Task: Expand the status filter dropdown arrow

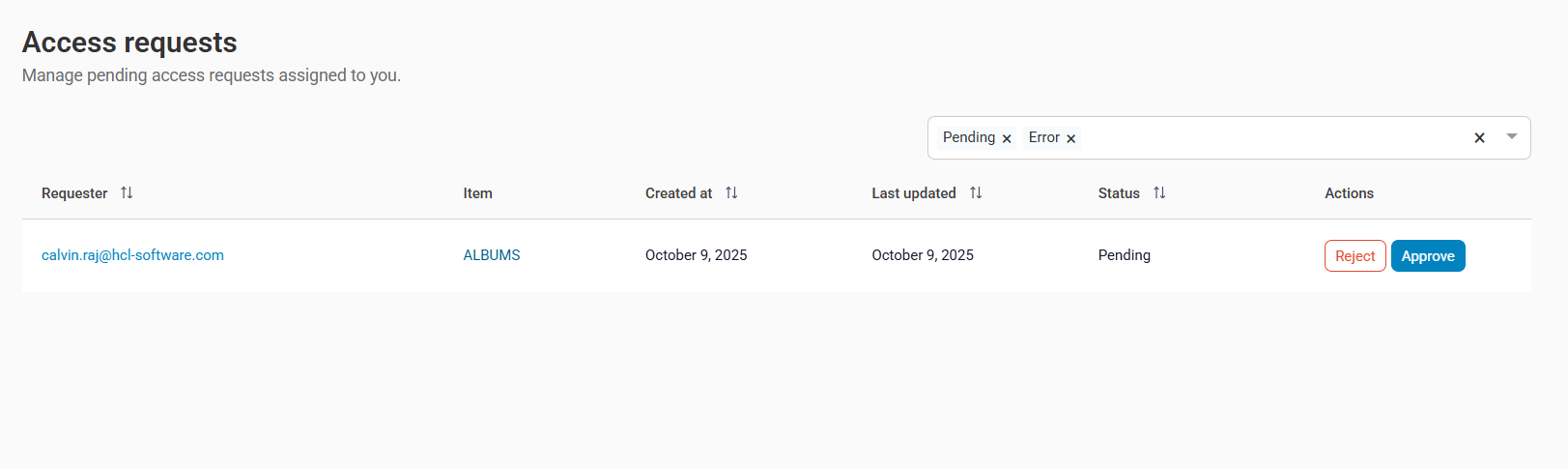Action: [1512, 137]
